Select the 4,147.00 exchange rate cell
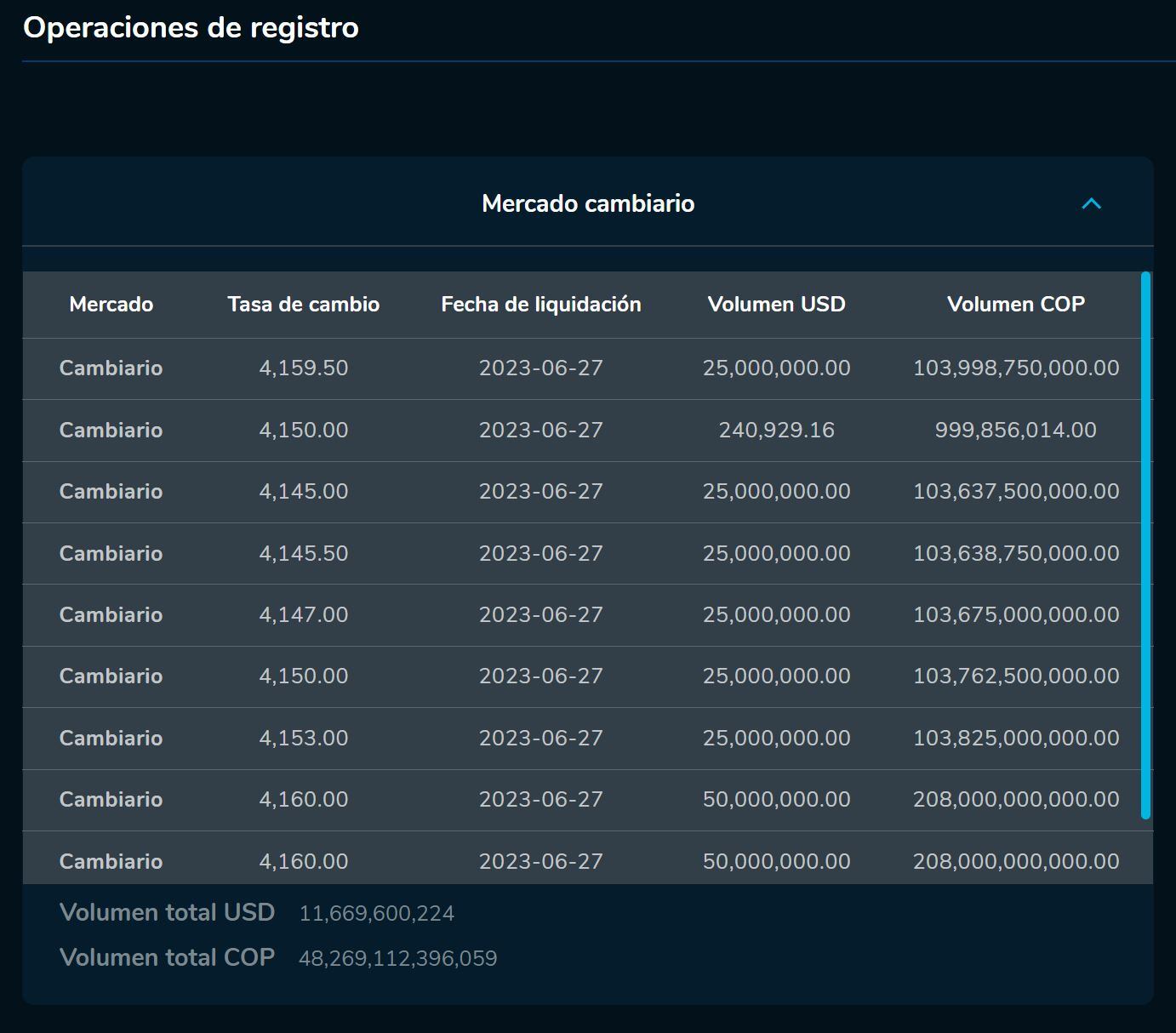This screenshot has width=1176, height=1033. tap(304, 614)
